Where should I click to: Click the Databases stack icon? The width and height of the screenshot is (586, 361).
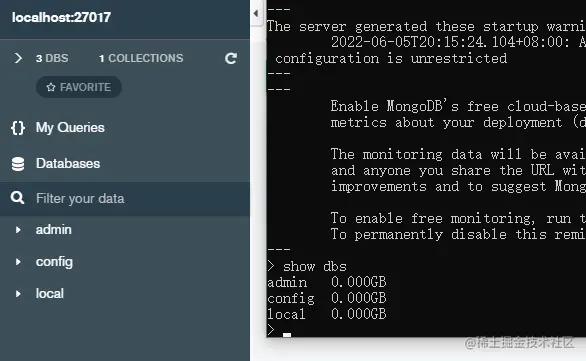pyautogui.click(x=18, y=164)
